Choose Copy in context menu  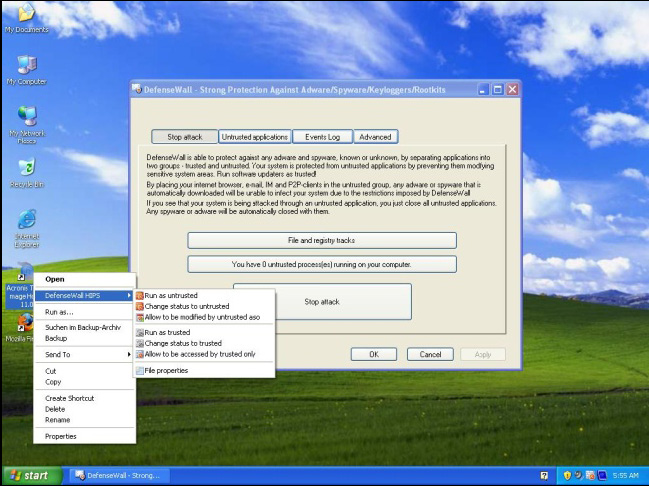pyautogui.click(x=84, y=382)
